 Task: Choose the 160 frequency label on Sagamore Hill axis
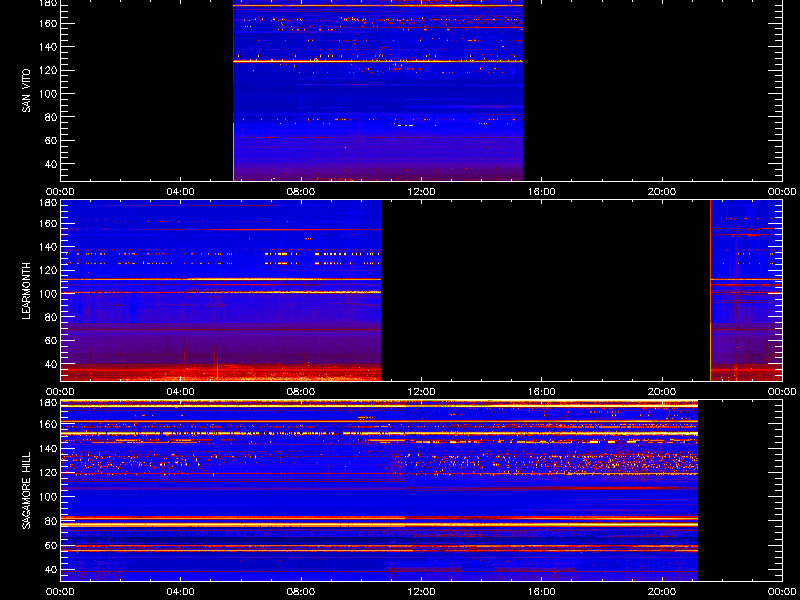[49, 425]
